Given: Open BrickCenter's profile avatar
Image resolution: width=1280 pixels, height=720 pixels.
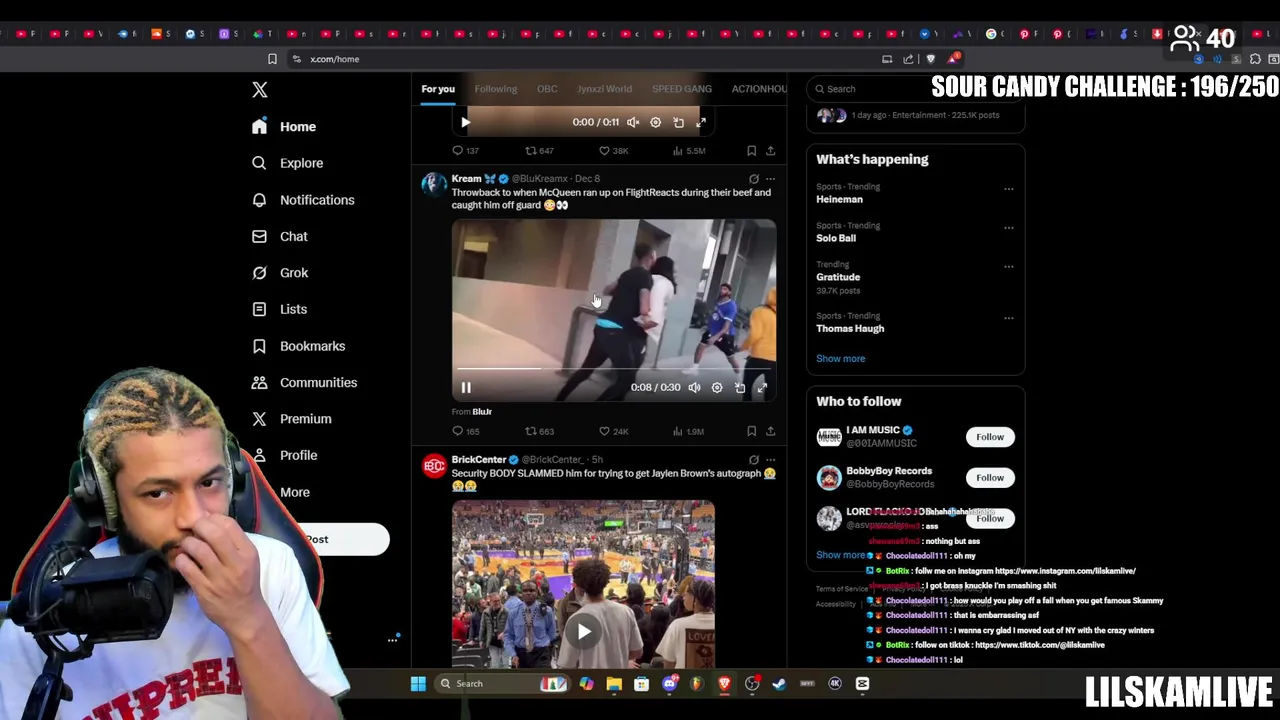Looking at the screenshot, I should [x=434, y=466].
